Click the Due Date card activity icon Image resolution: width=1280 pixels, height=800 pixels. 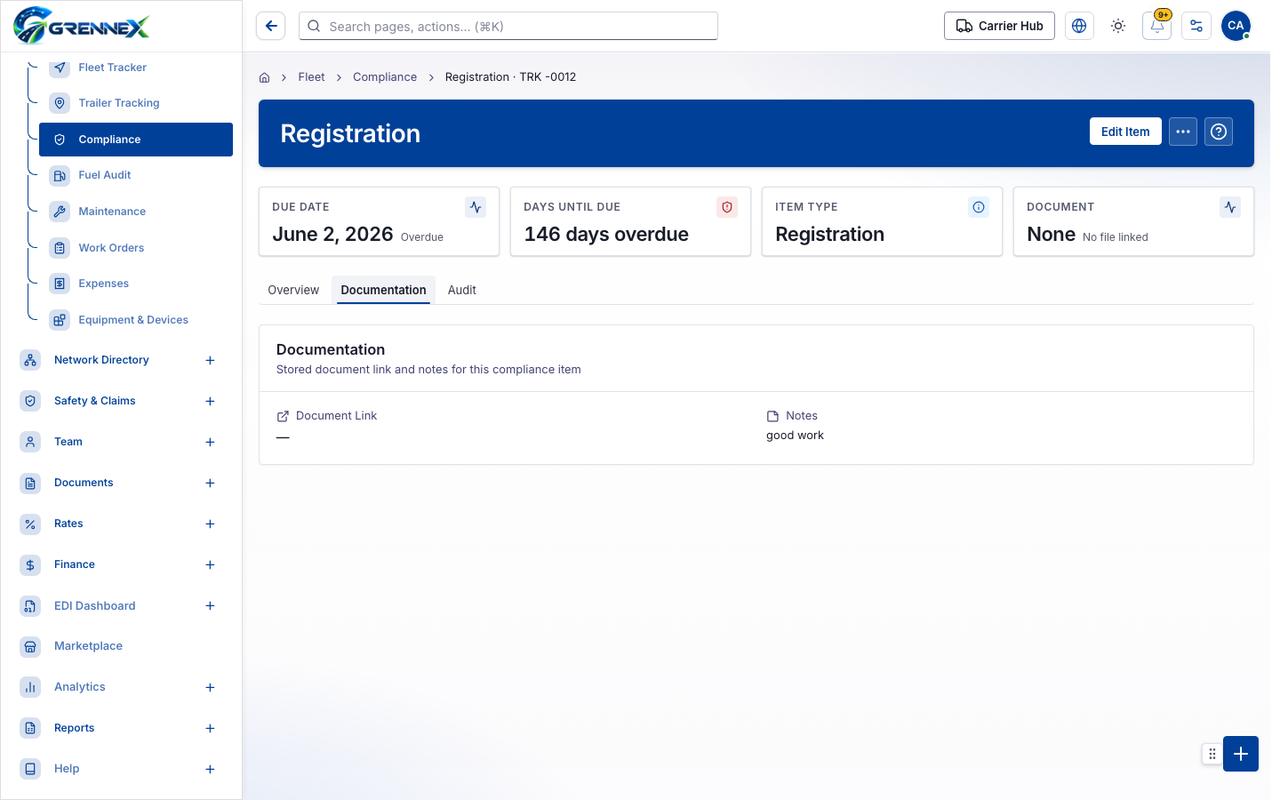pyautogui.click(x=476, y=207)
